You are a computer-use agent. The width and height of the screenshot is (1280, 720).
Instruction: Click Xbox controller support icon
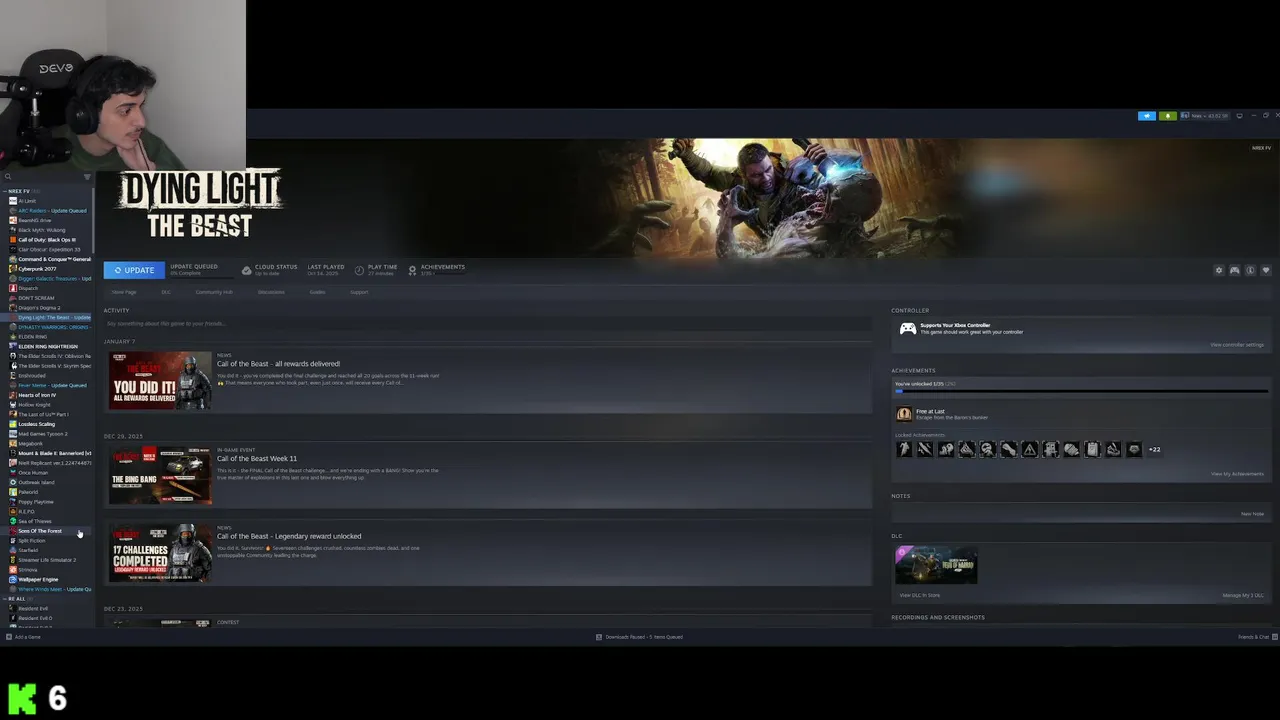tap(907, 328)
